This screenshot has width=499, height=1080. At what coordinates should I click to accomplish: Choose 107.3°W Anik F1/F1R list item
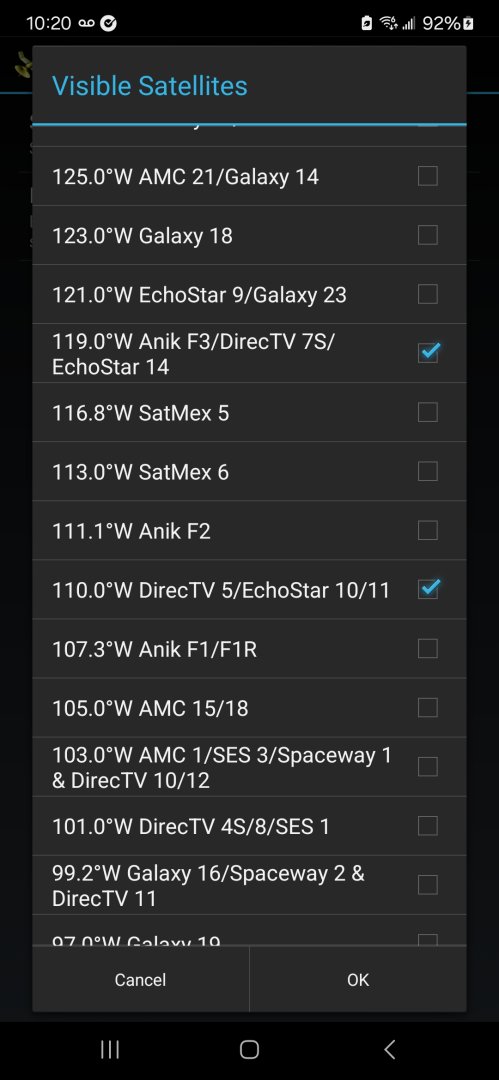click(x=250, y=648)
